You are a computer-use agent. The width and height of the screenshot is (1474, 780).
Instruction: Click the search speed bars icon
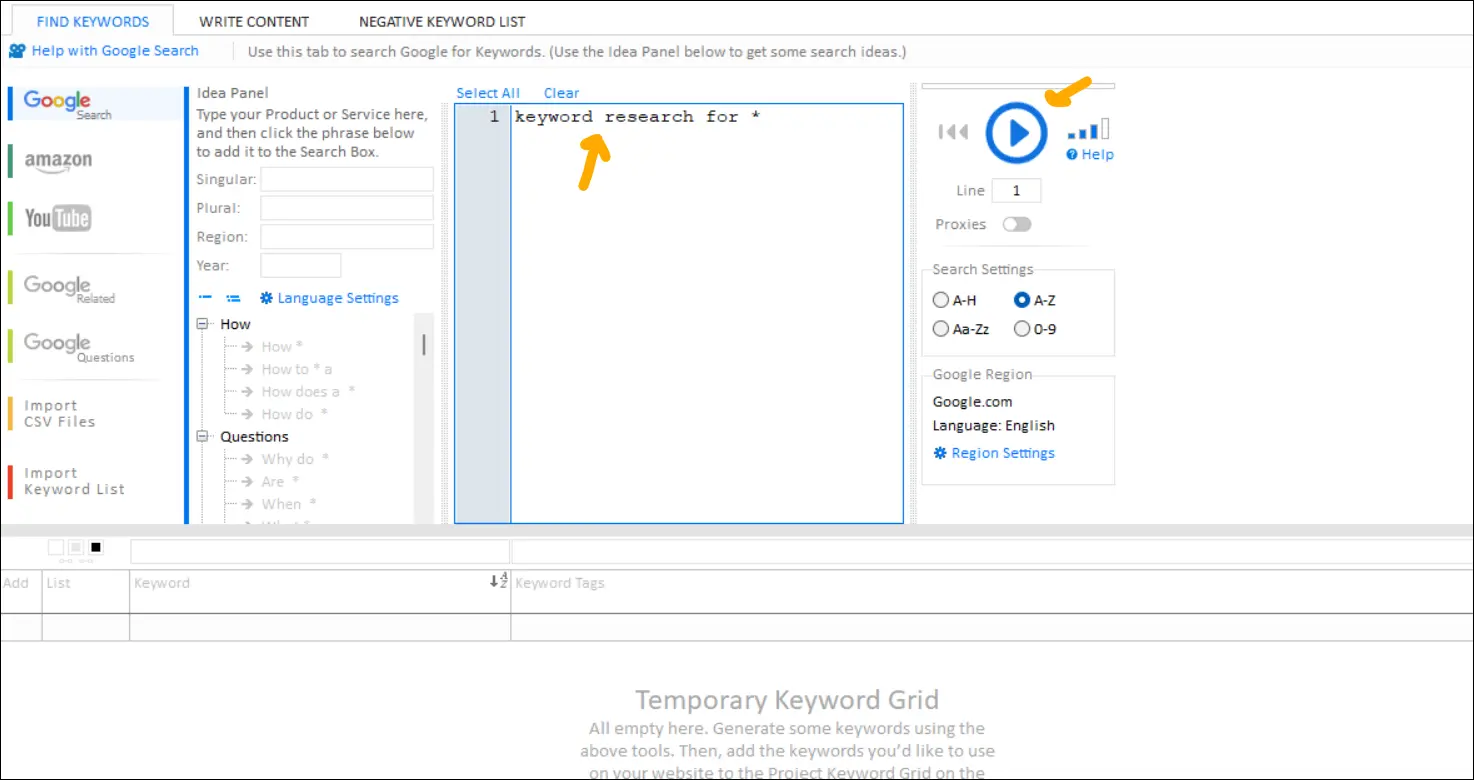[1088, 129]
